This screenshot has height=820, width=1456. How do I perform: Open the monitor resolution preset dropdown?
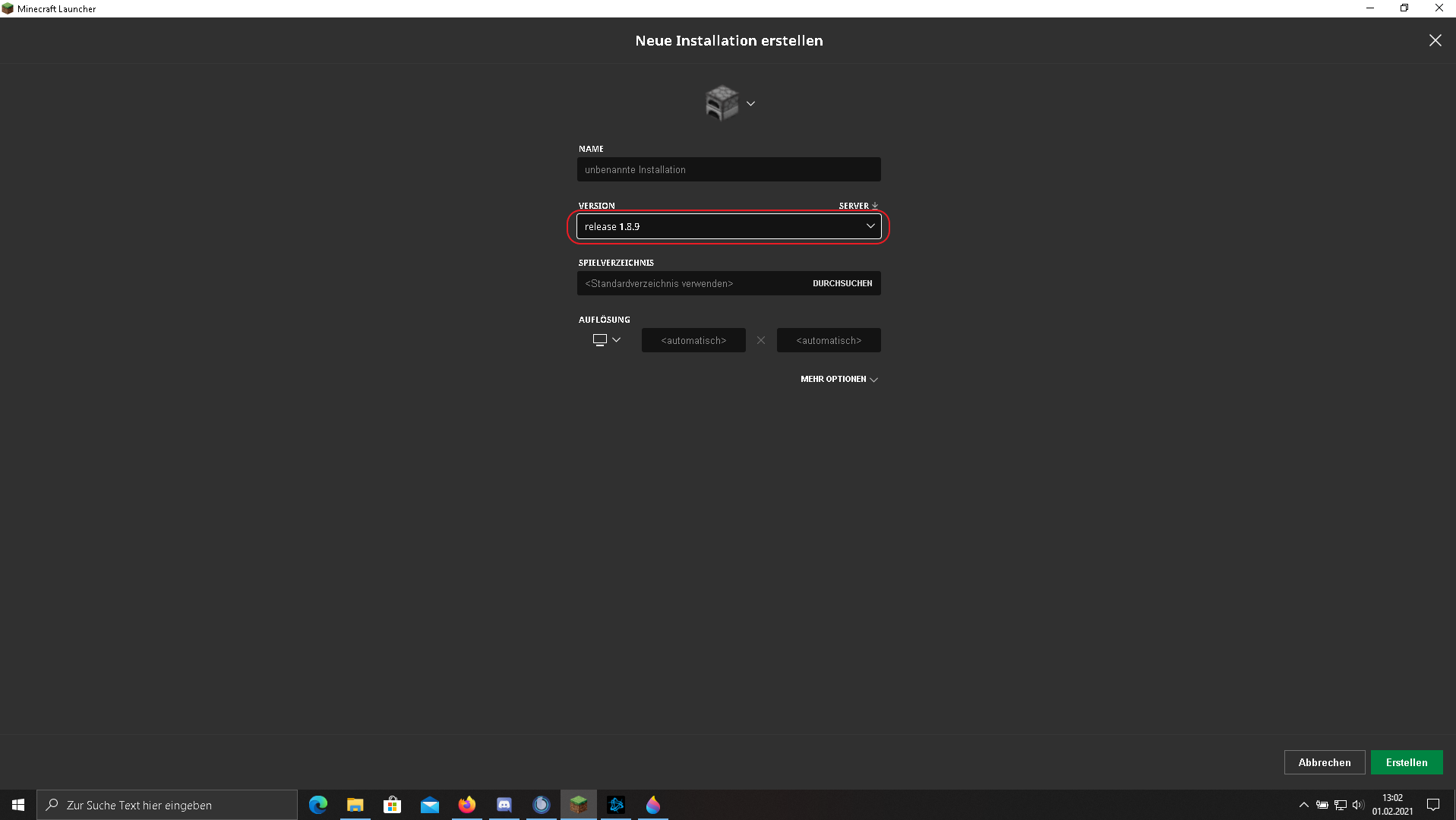click(607, 340)
